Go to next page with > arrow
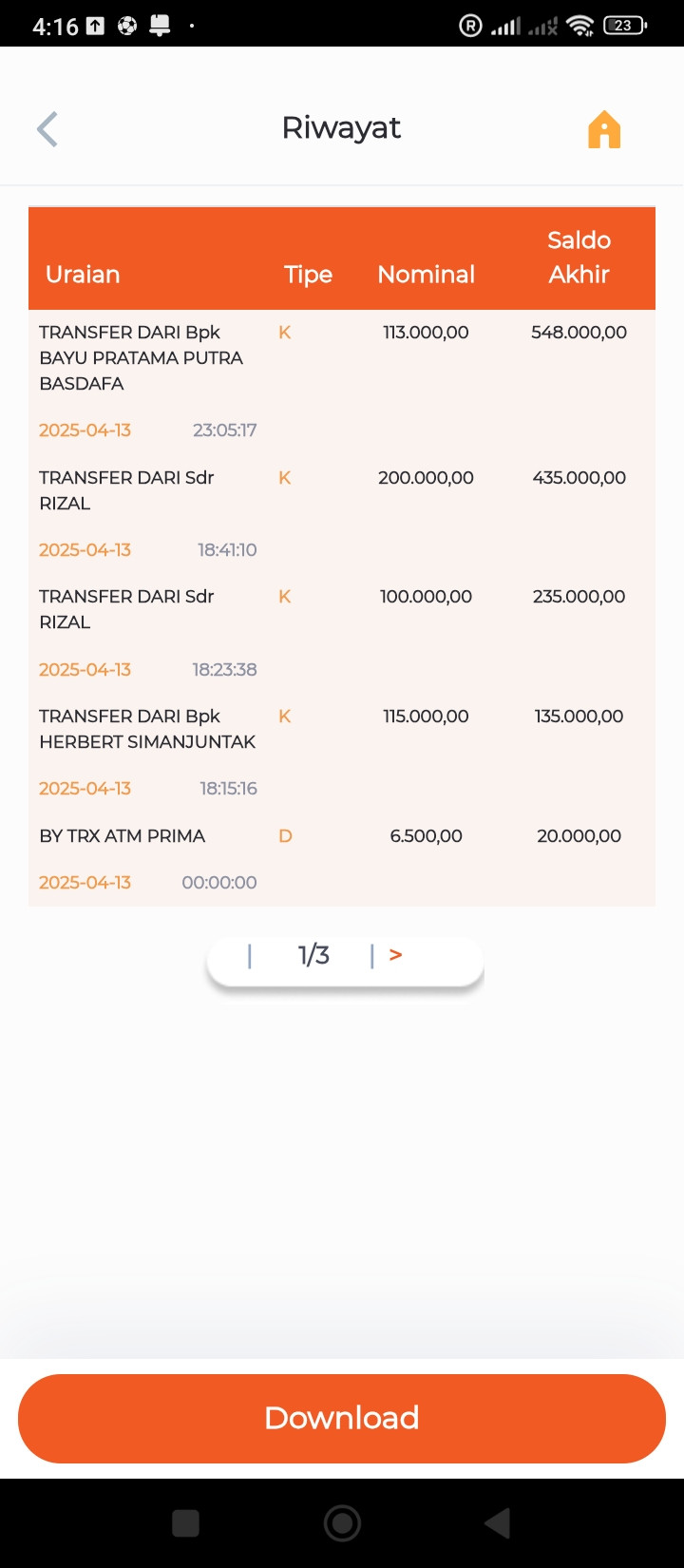The image size is (684, 1568). tap(396, 955)
